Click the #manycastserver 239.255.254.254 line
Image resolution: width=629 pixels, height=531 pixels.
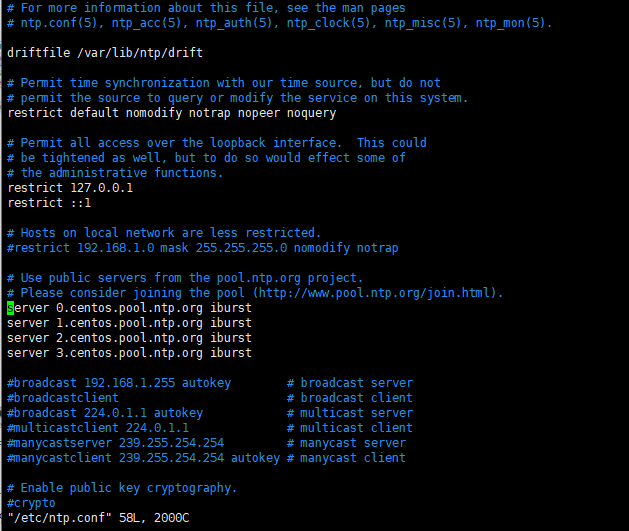tap(116, 443)
